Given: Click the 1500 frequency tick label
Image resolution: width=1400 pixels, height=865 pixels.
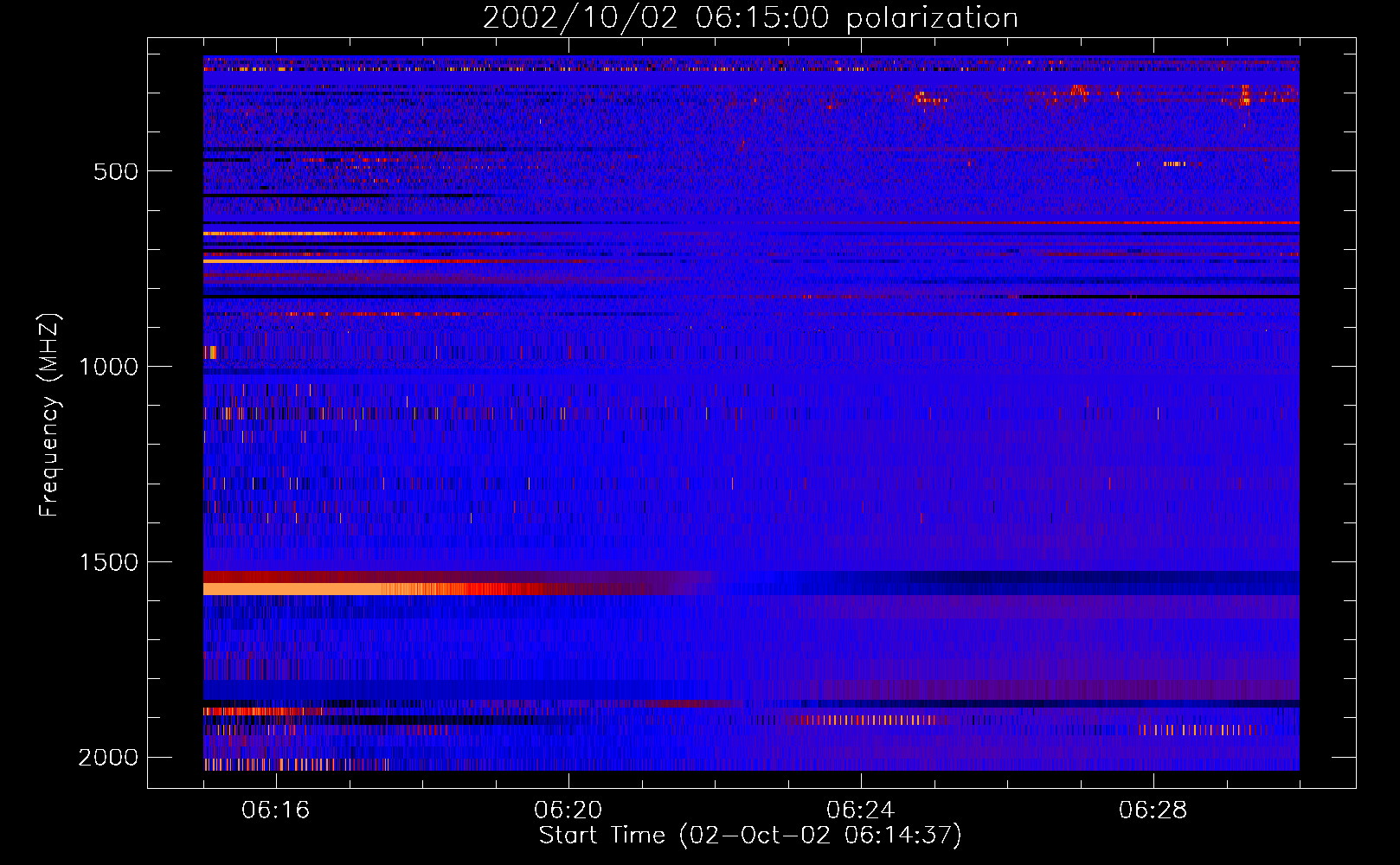Looking at the screenshot, I should pyautogui.click(x=108, y=562).
